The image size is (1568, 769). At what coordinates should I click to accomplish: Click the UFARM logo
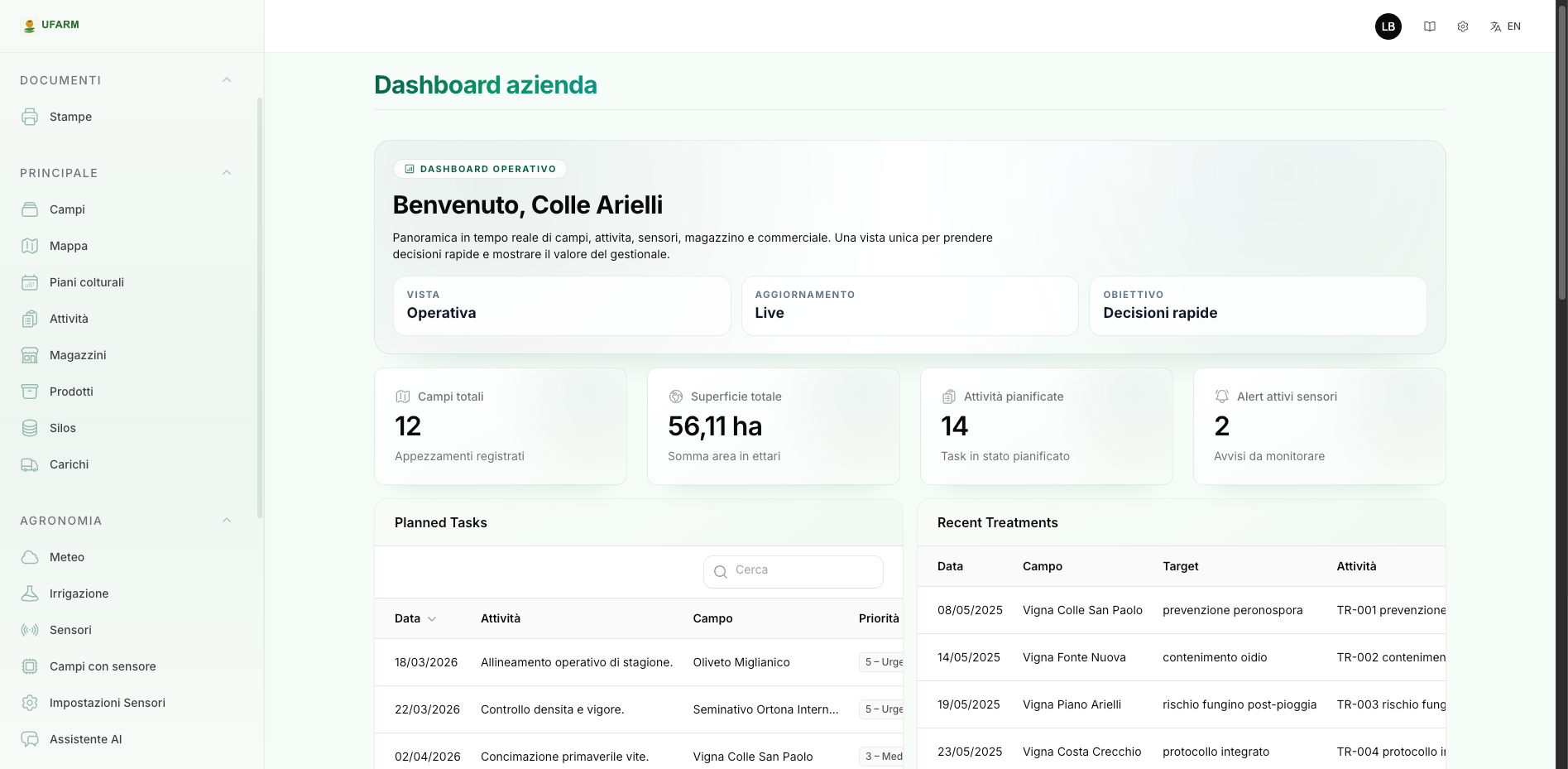point(50,25)
